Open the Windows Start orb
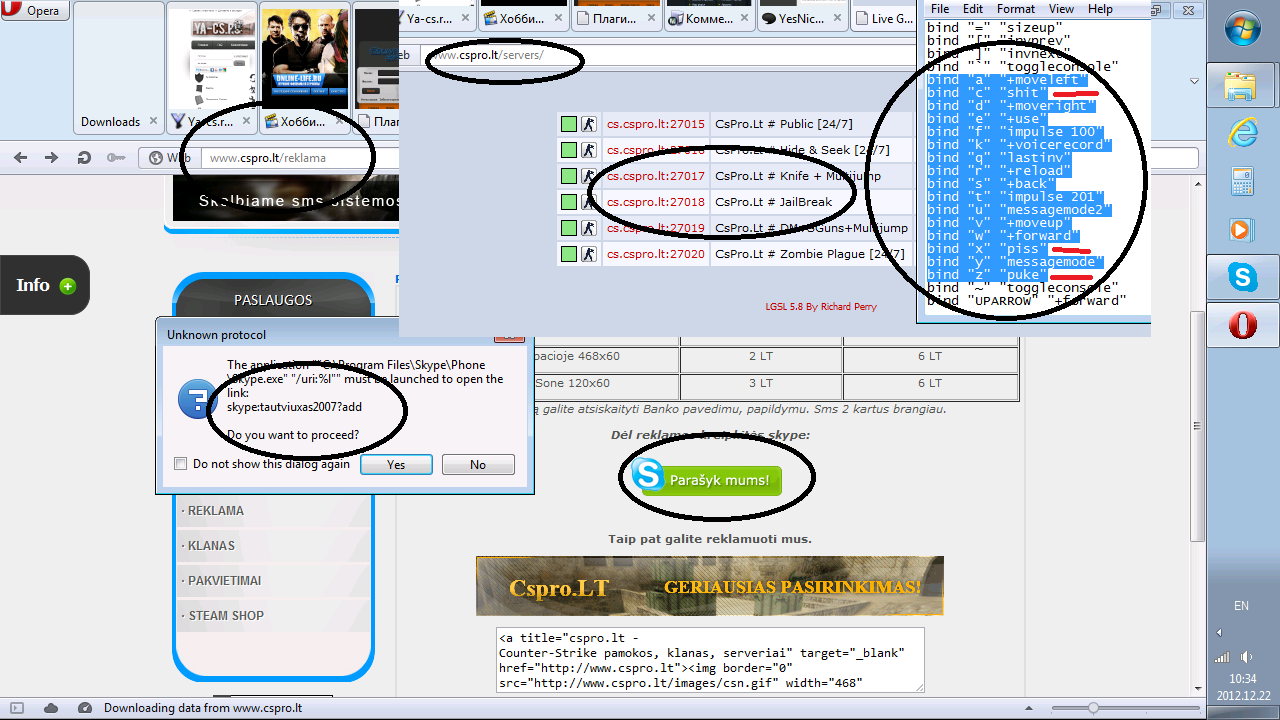The height and width of the screenshot is (720, 1280). pos(1243,30)
